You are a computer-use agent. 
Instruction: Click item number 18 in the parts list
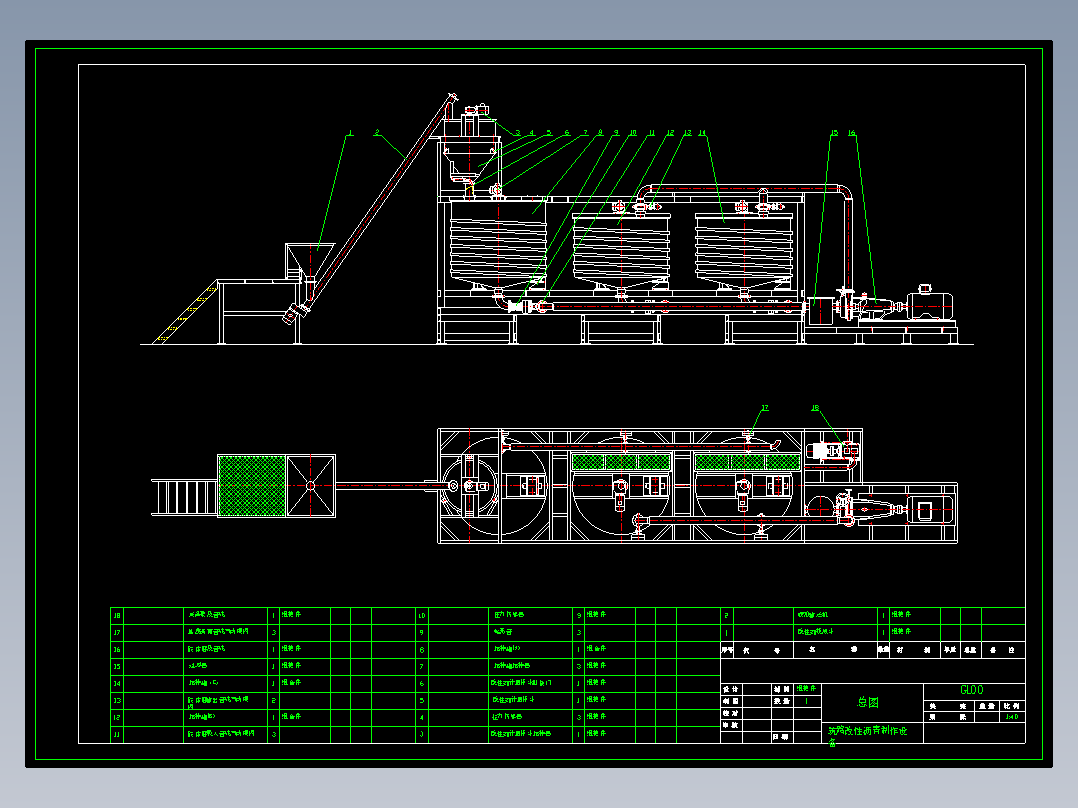(117, 615)
